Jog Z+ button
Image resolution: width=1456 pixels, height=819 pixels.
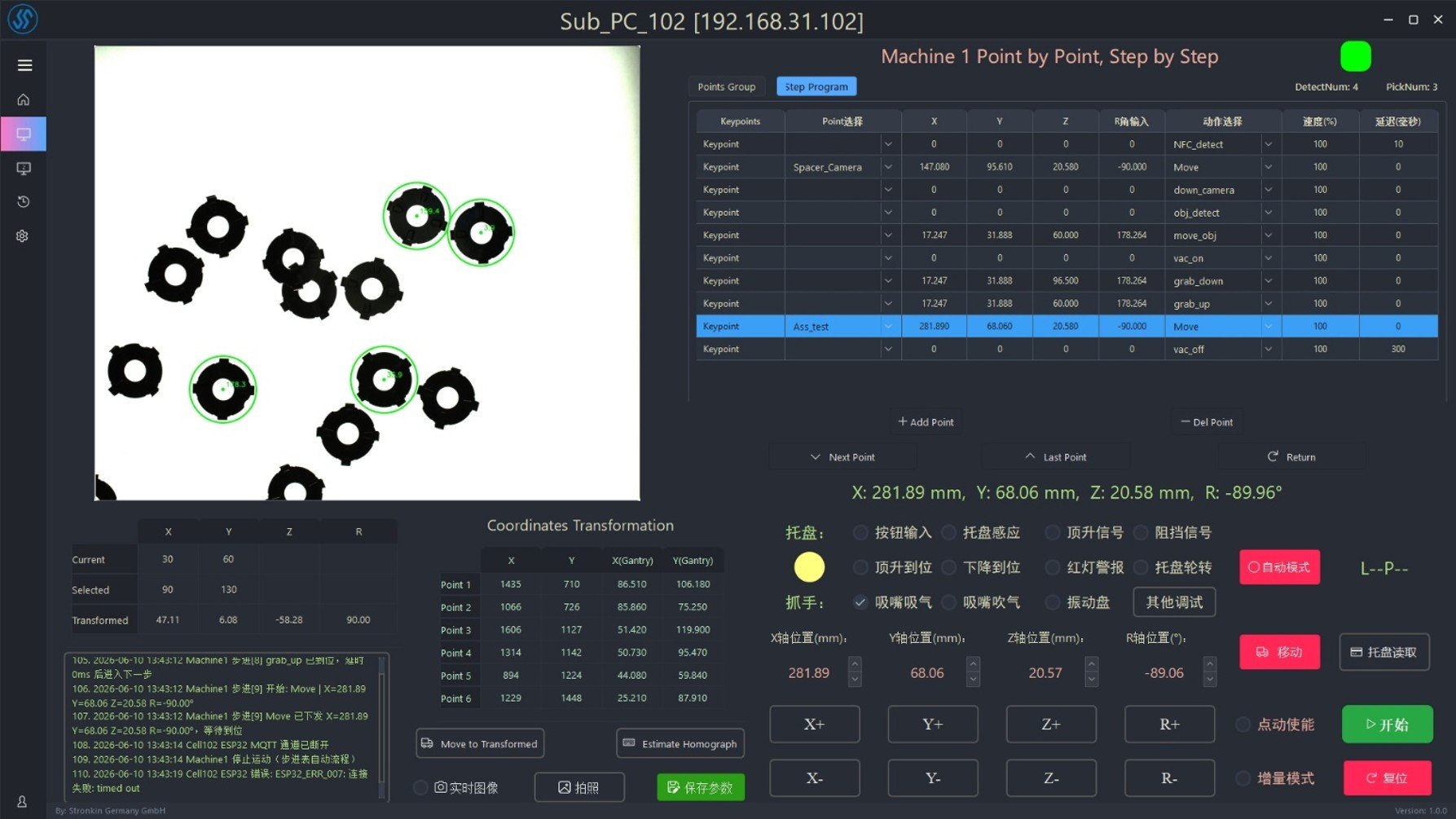coord(1051,724)
